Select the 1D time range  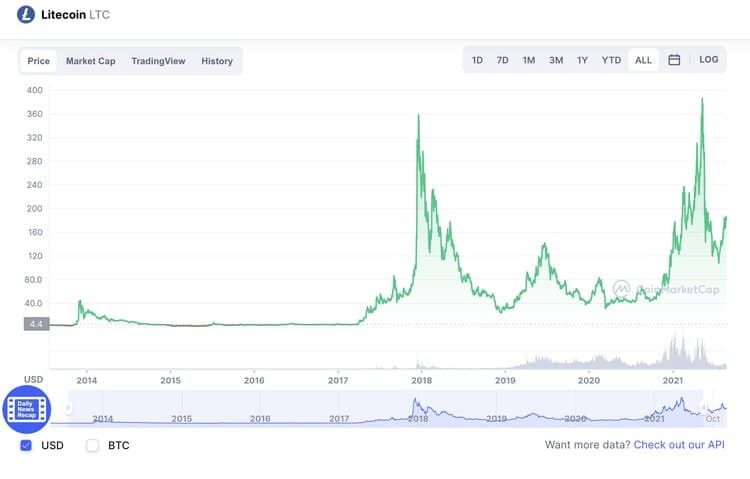[477, 60]
